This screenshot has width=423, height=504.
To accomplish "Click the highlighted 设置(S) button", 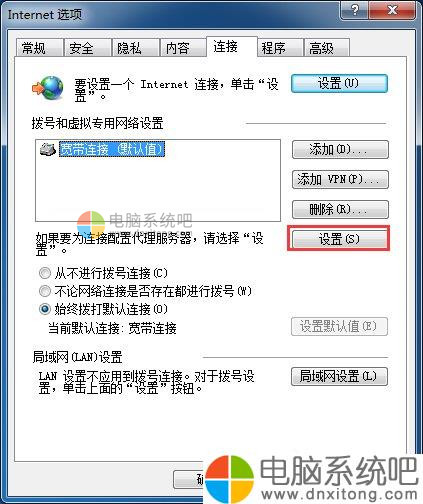I will [339, 239].
